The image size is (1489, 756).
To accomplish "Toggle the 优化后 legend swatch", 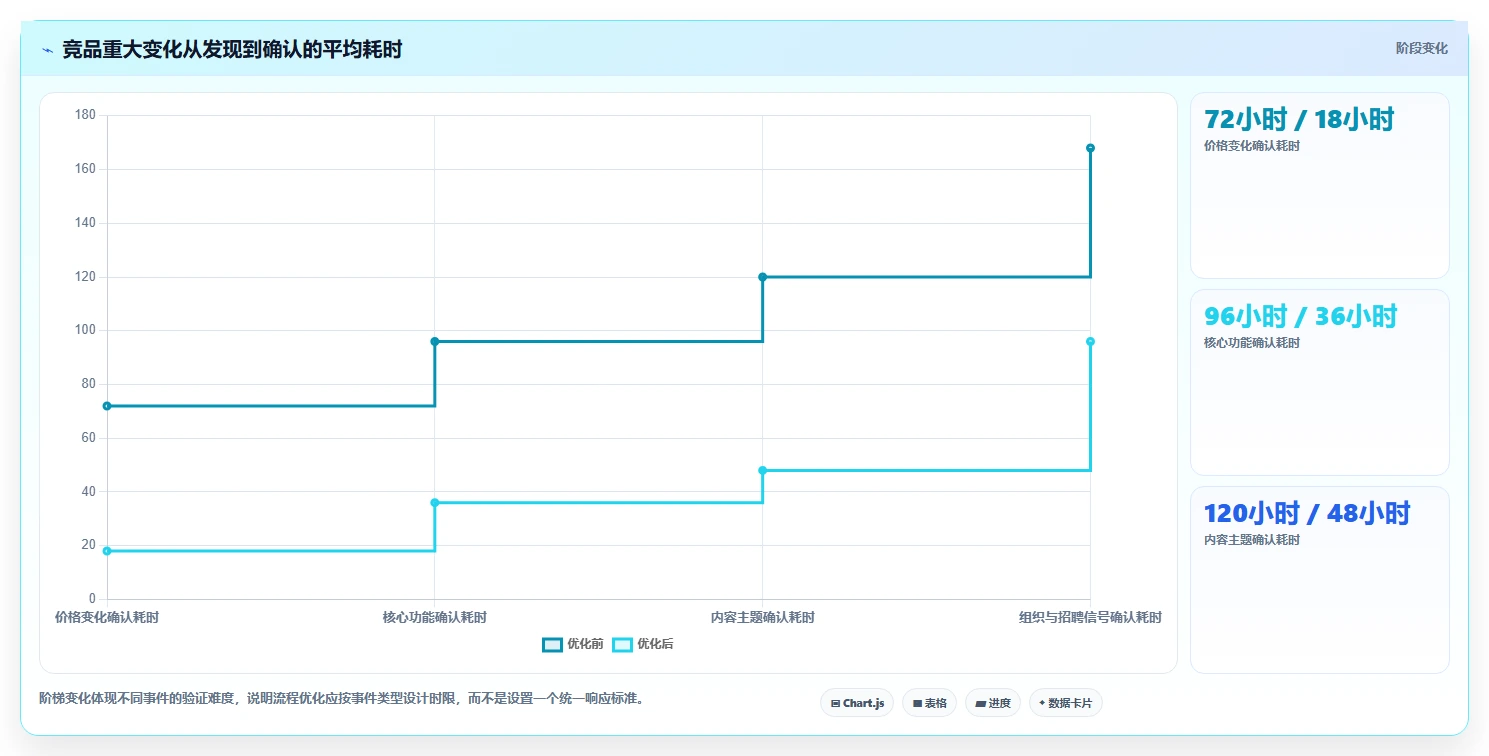I will click(622, 644).
